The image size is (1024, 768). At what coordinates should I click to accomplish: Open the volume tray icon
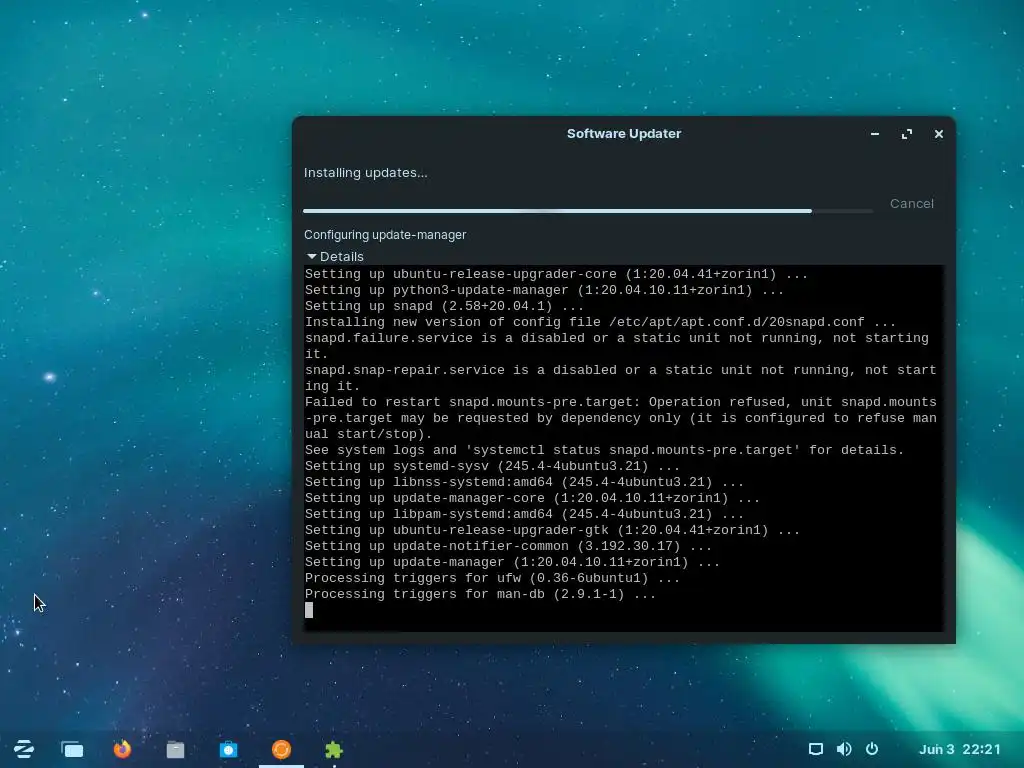[844, 749]
